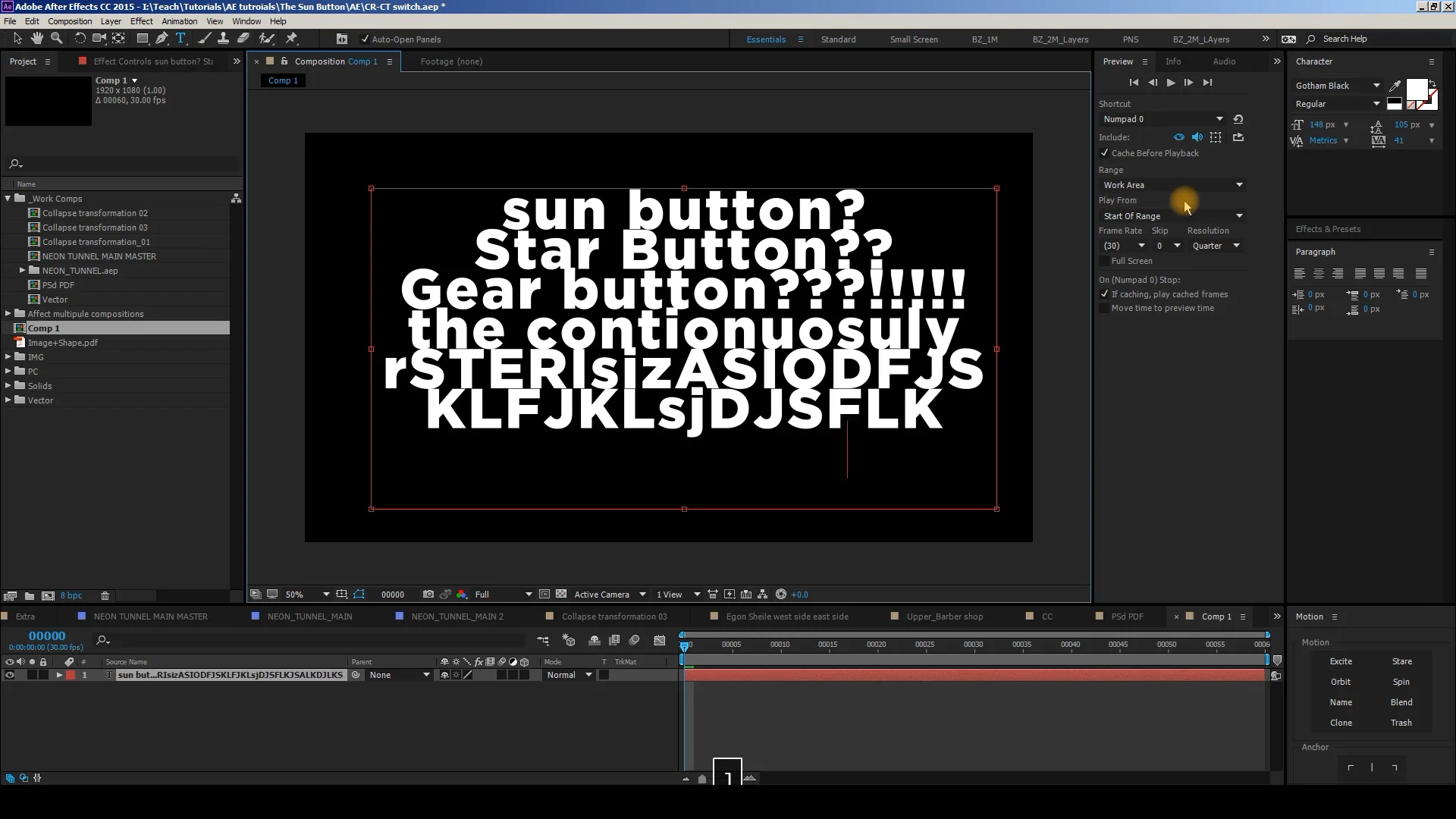This screenshot has height=819, width=1456.
Task: Select the Pen tool
Action: (162, 39)
